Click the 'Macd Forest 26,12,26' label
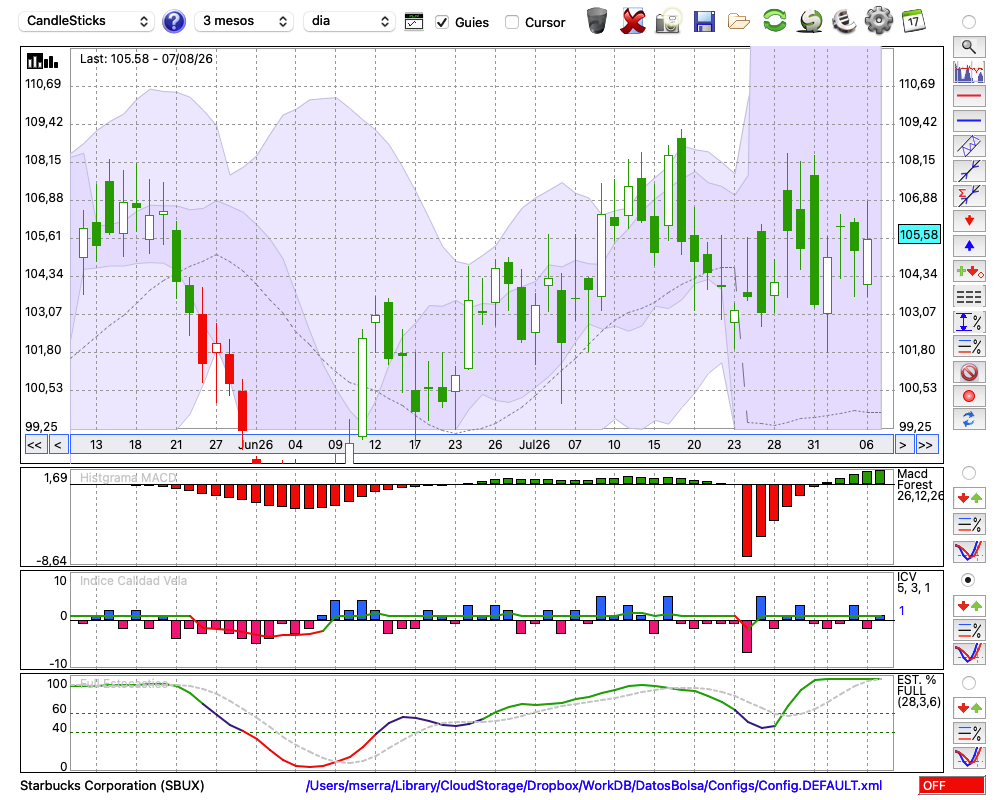The width and height of the screenshot is (1000, 800). pos(919,485)
